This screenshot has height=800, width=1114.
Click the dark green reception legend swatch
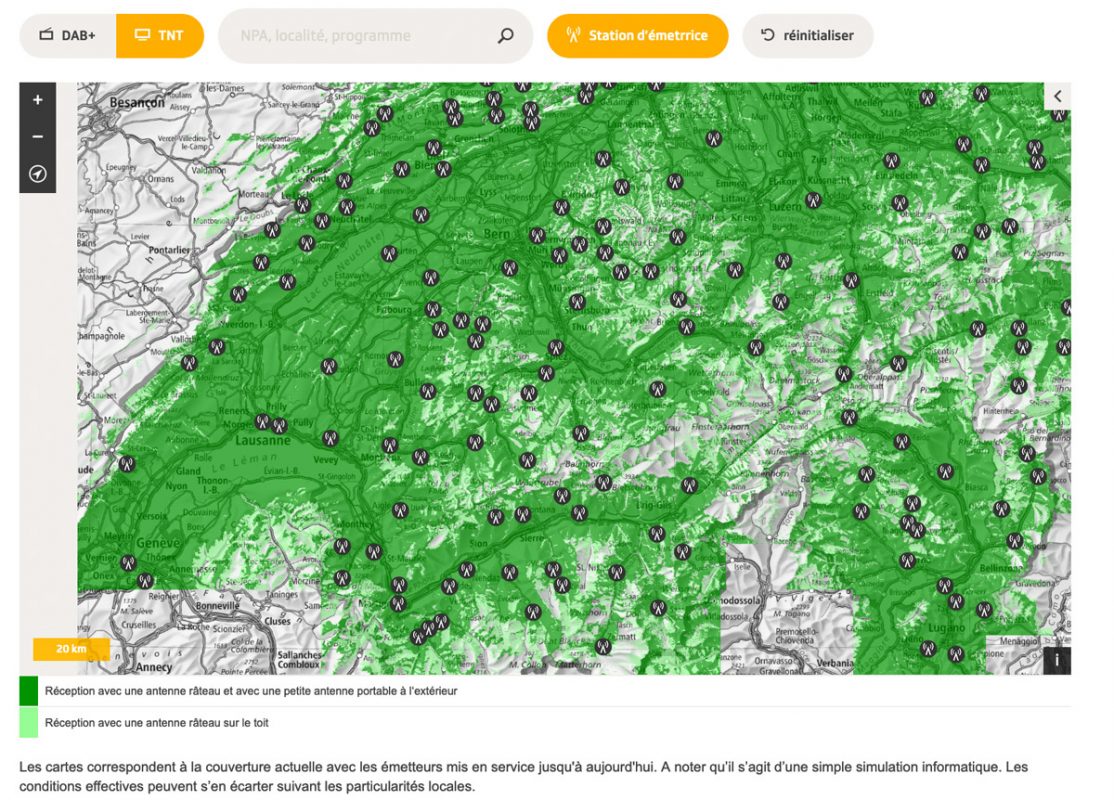[x=28, y=691]
